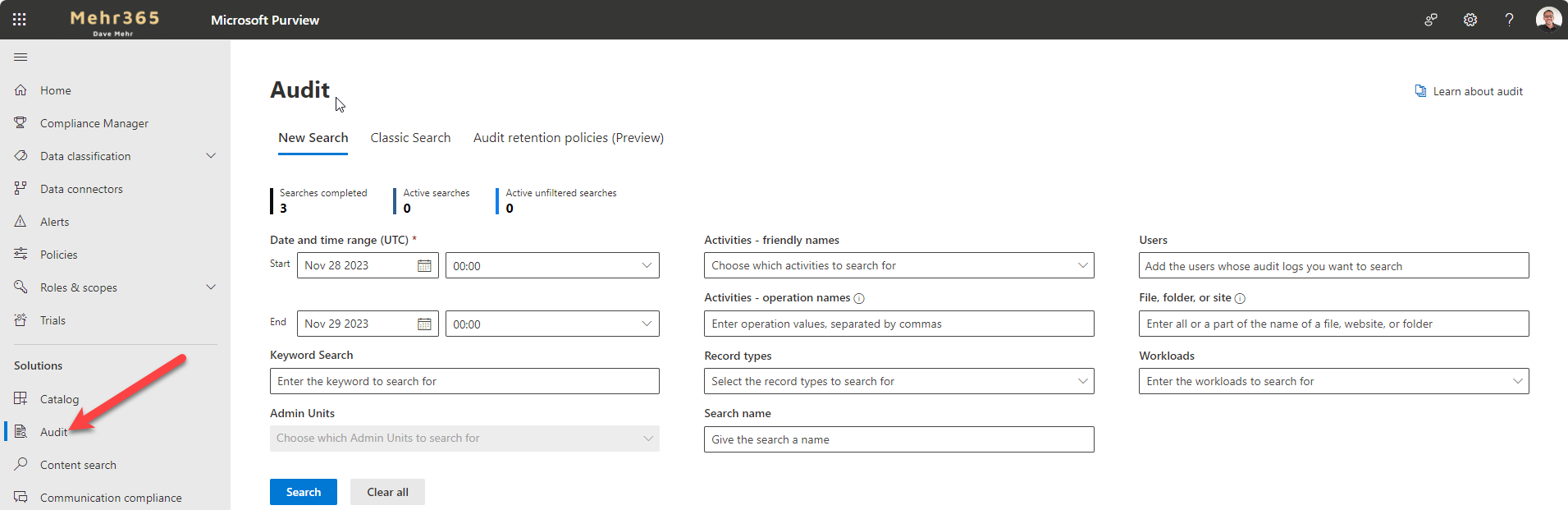Open Audit retention policies (Preview) tab
This screenshot has height=510, width=1568.
click(568, 138)
